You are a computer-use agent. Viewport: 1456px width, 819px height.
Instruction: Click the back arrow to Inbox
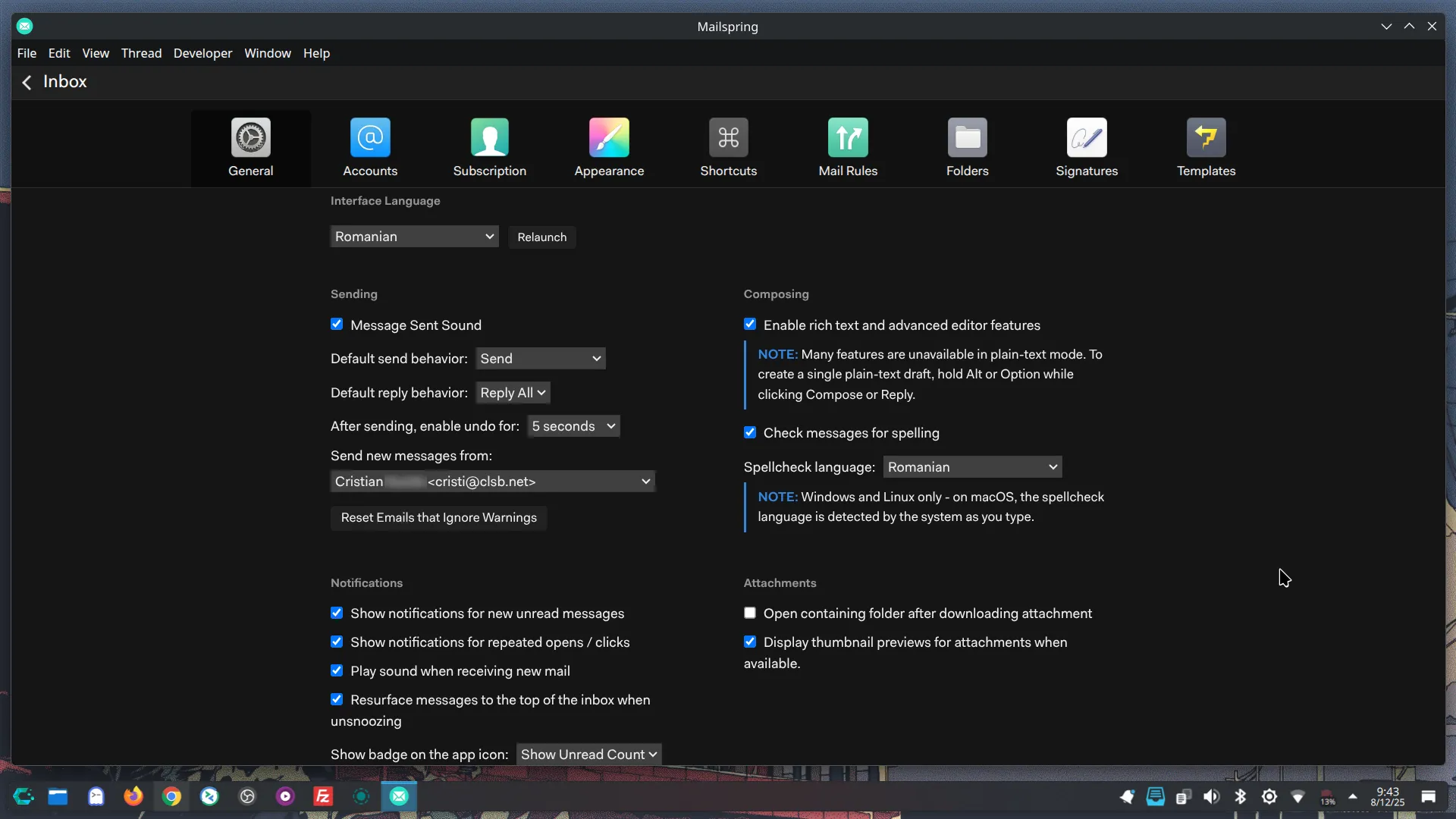(x=27, y=82)
